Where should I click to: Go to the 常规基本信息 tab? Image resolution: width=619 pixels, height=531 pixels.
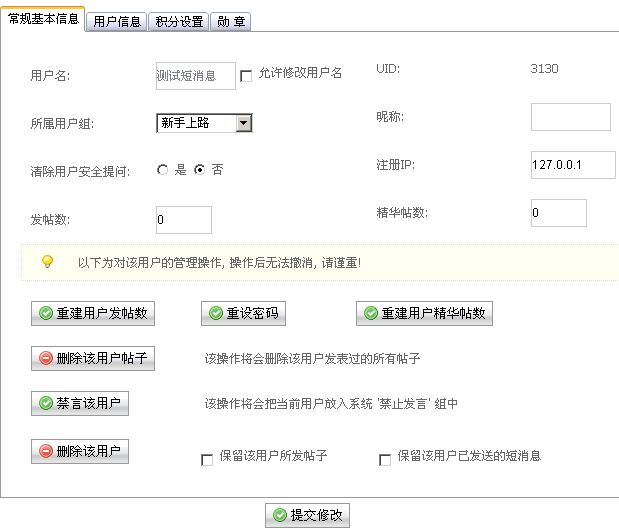43,19
